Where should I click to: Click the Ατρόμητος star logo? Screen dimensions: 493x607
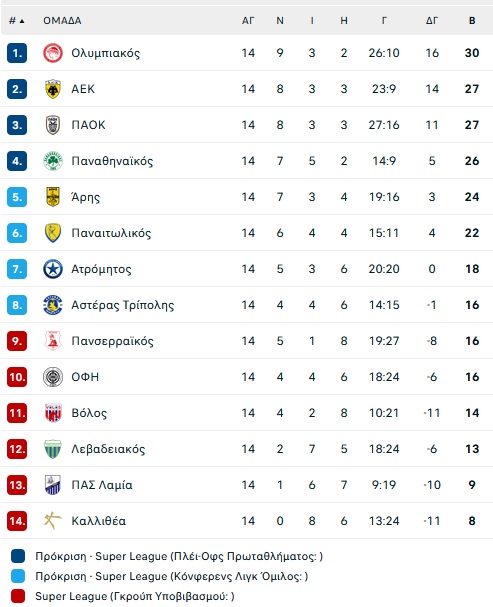[53, 269]
